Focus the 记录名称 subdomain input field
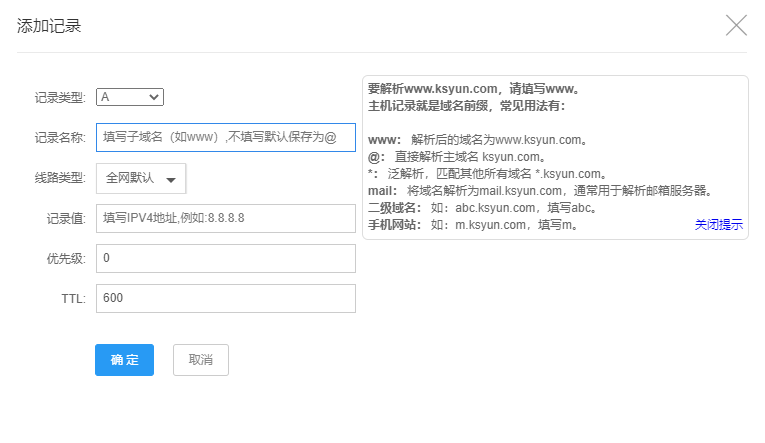 coord(226,138)
